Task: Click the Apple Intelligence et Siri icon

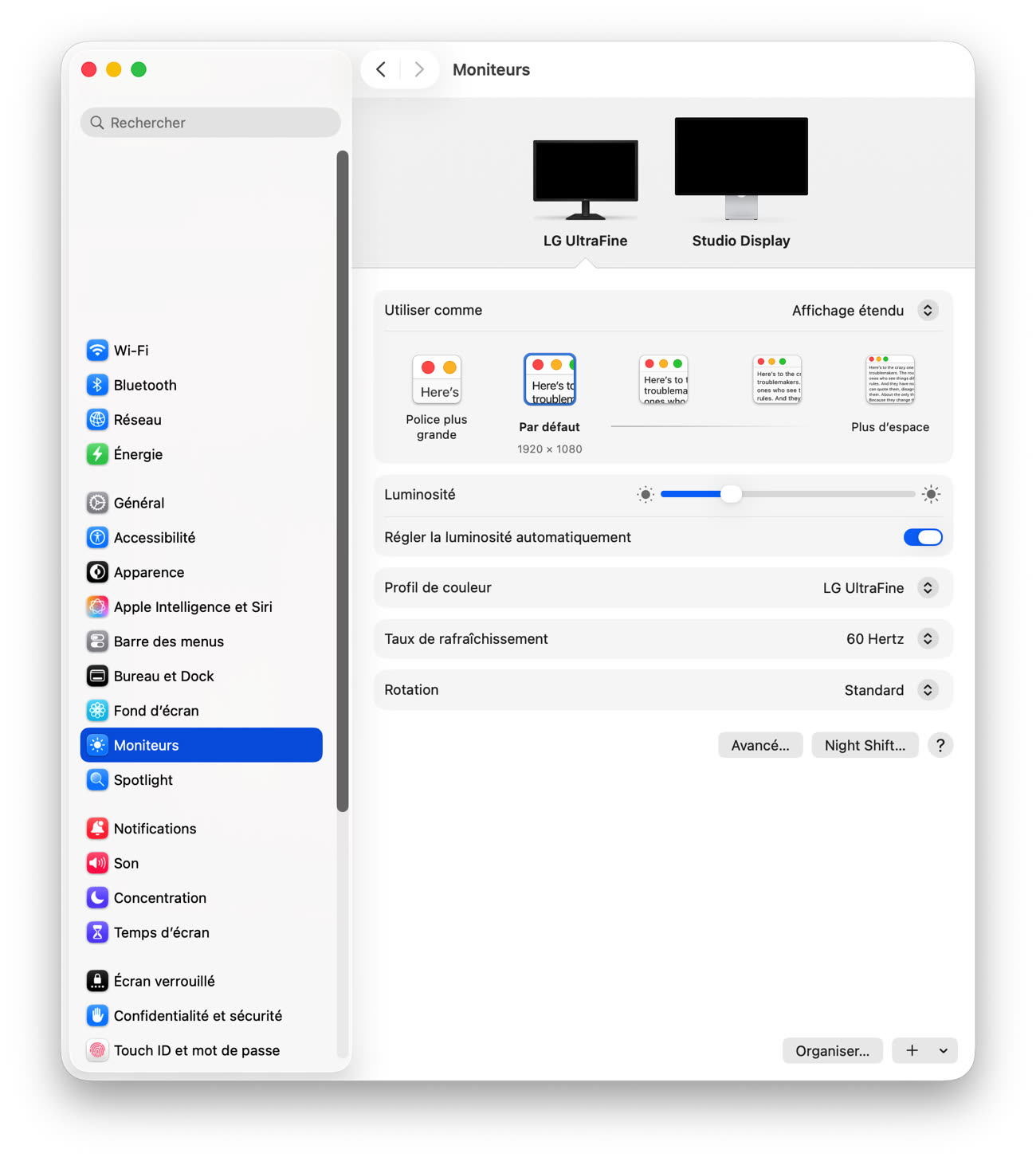Action: [97, 607]
